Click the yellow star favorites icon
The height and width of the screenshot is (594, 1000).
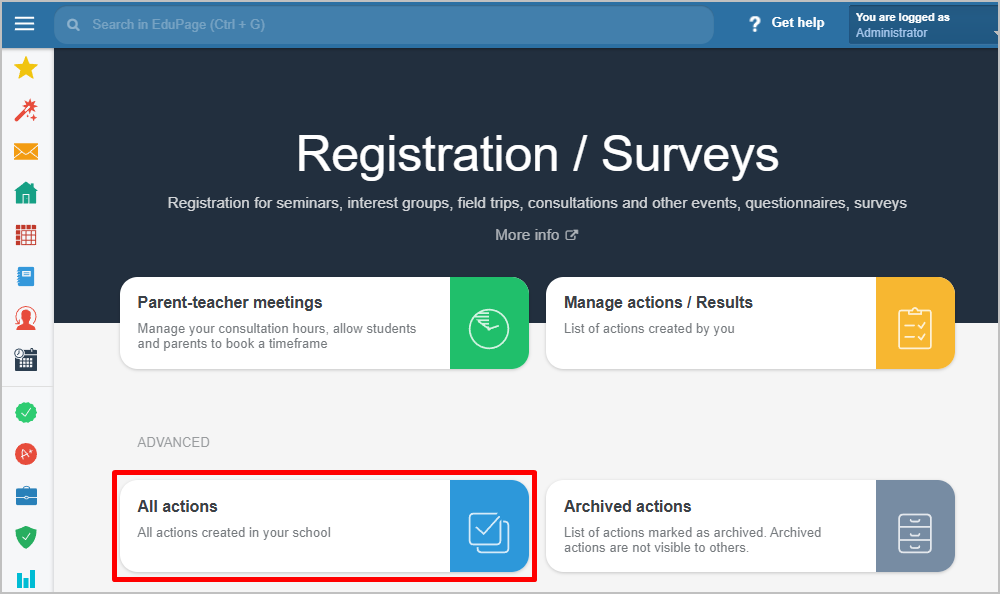tap(26, 68)
